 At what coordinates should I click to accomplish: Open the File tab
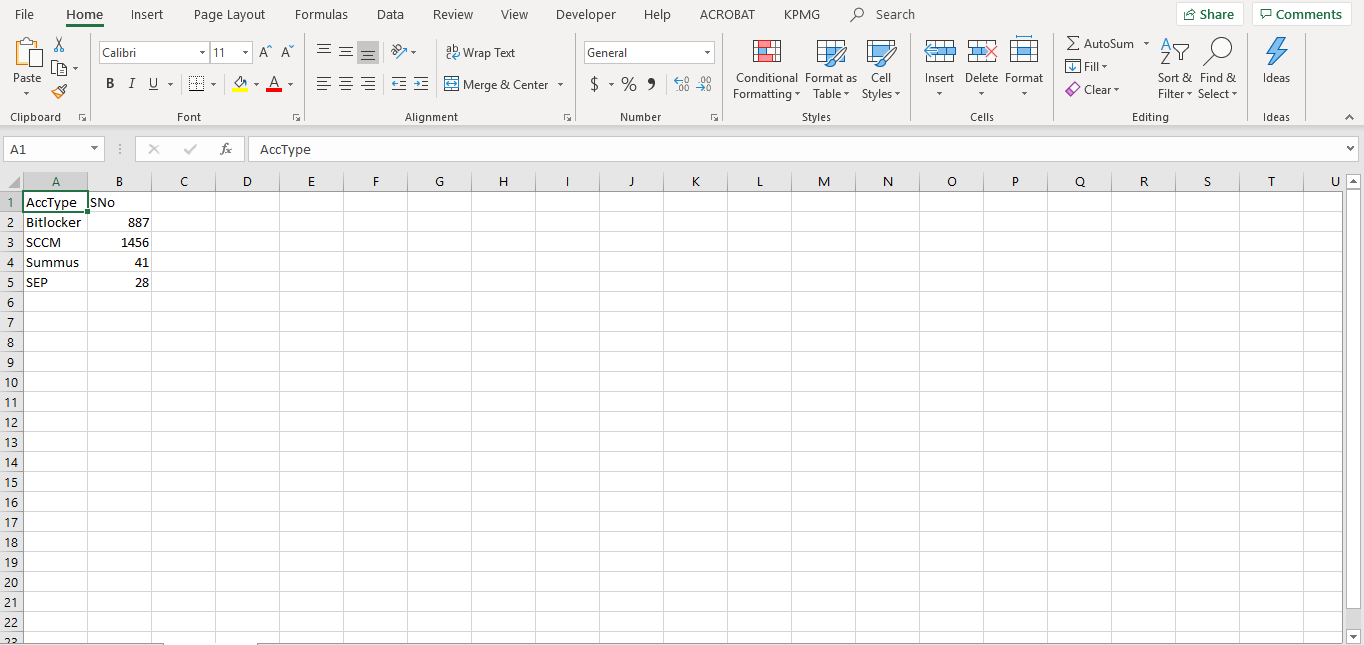[24, 14]
